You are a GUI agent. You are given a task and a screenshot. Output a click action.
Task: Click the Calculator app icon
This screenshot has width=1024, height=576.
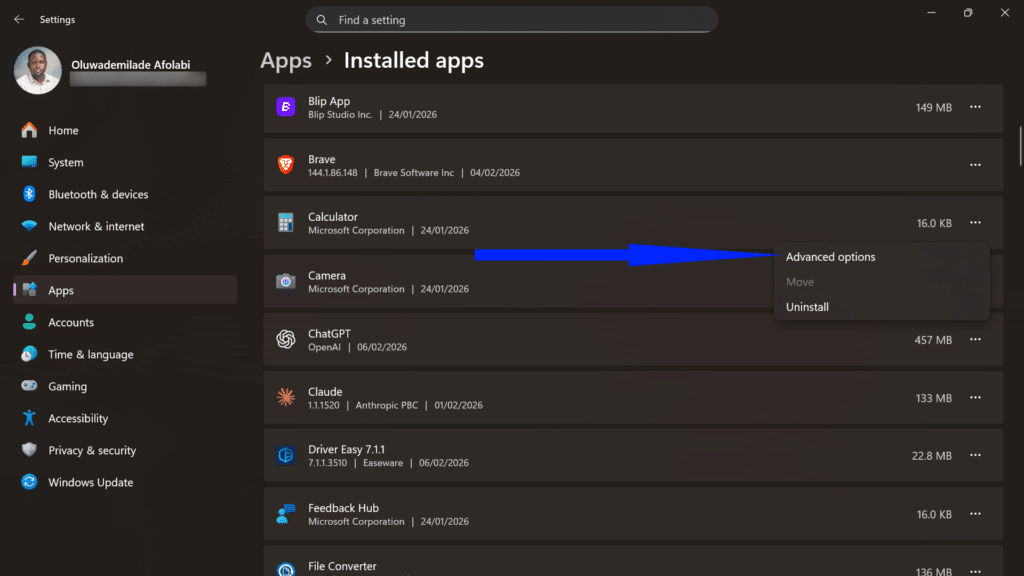pos(285,223)
